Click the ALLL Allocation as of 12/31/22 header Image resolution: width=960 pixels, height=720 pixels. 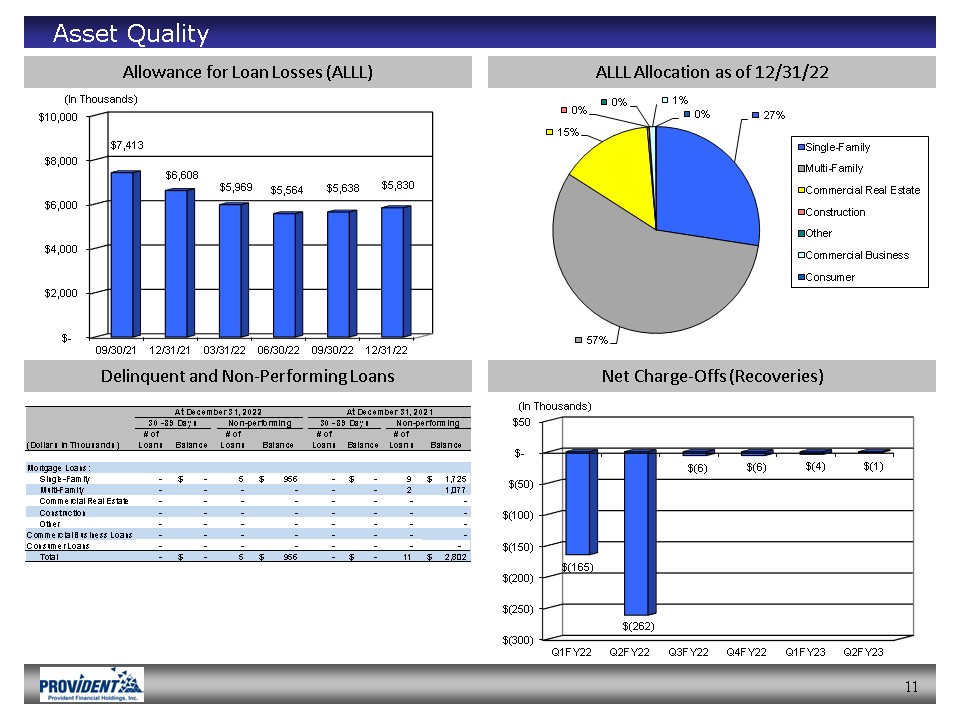click(x=711, y=72)
